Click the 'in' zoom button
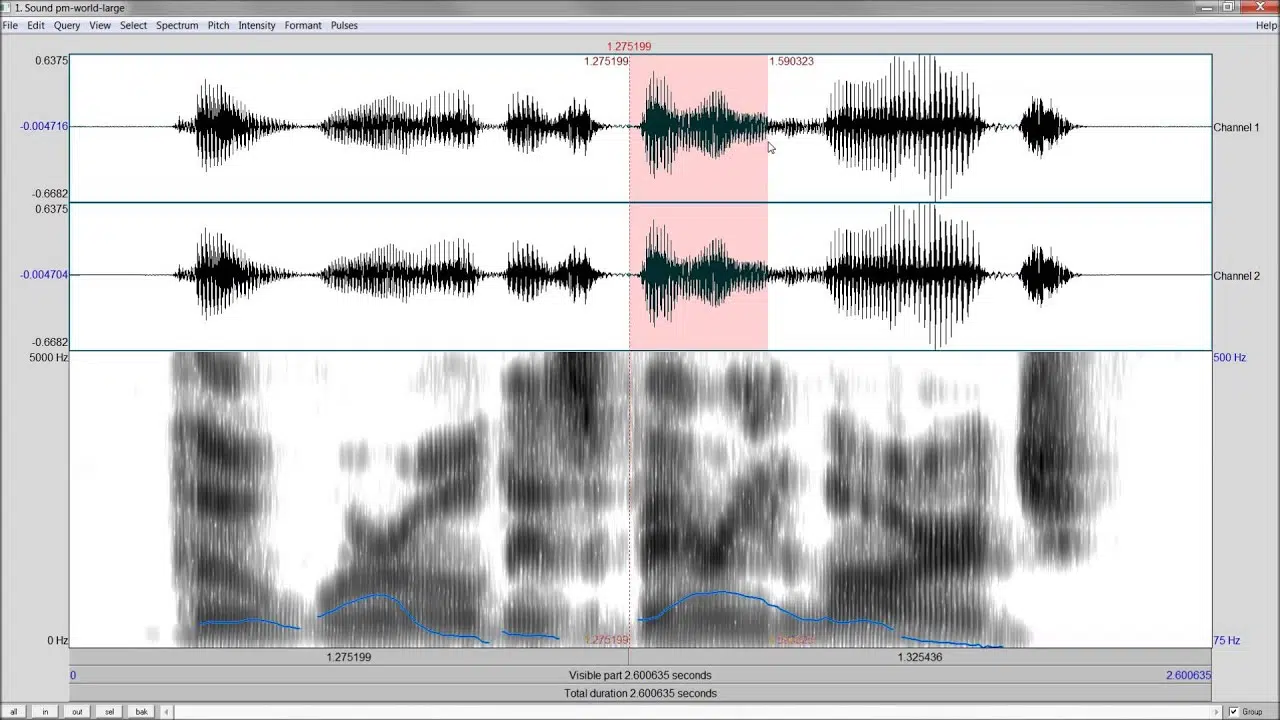The image size is (1280, 720). click(45, 712)
